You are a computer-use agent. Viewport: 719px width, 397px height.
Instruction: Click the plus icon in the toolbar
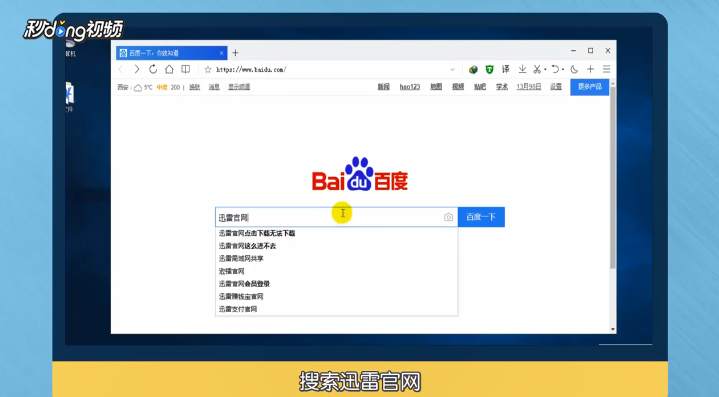pos(591,69)
